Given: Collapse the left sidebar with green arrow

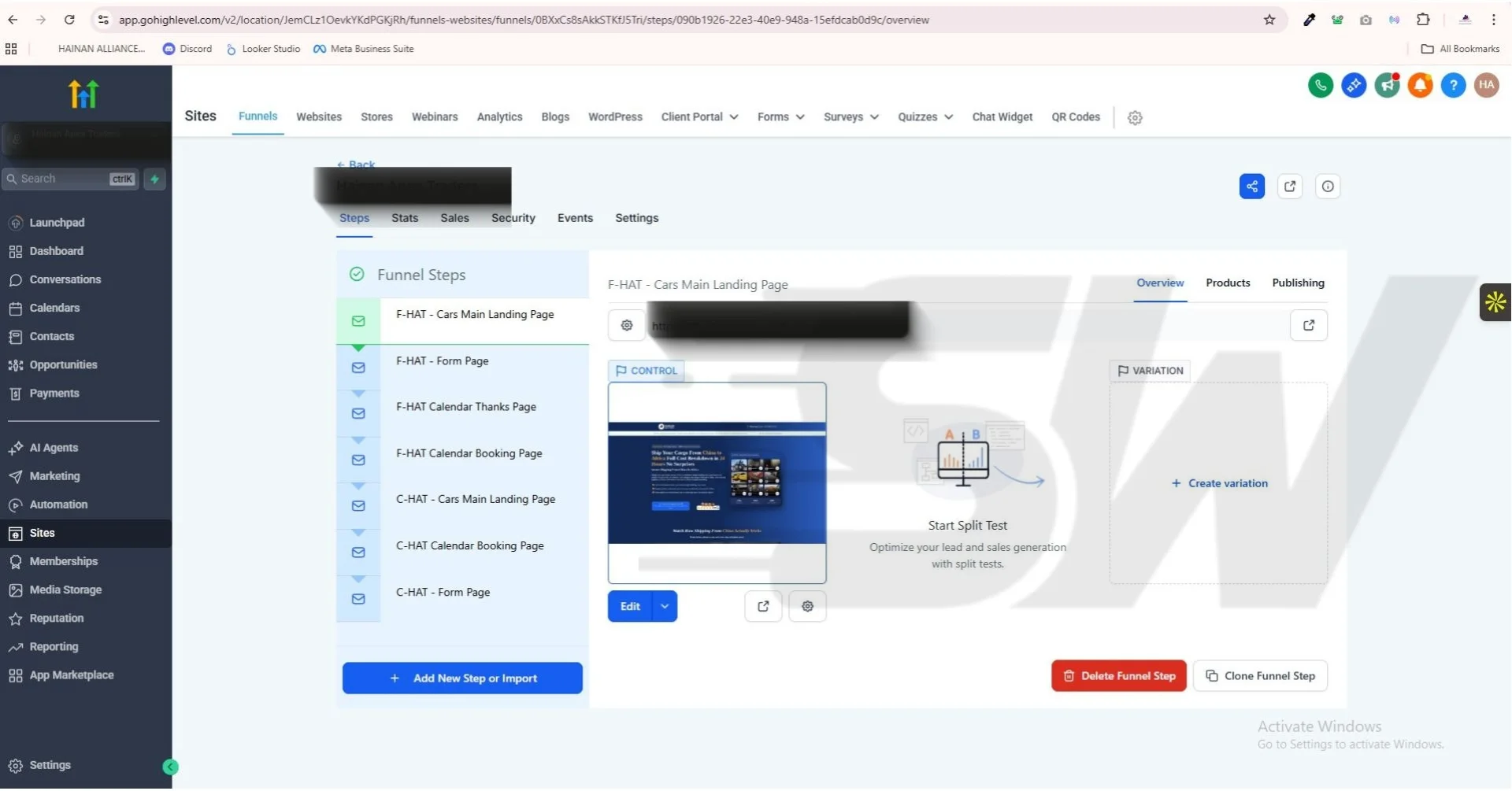Looking at the screenshot, I should (170, 767).
